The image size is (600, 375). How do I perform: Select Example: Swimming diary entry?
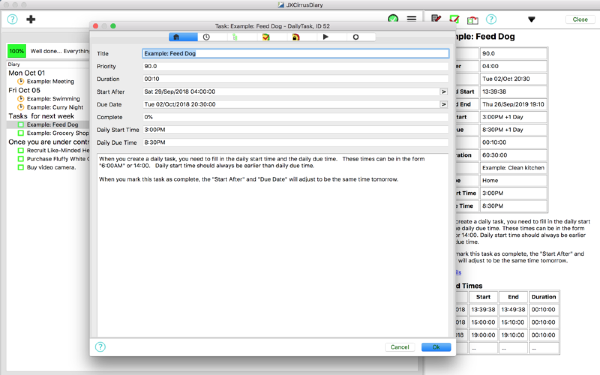pos(53,99)
